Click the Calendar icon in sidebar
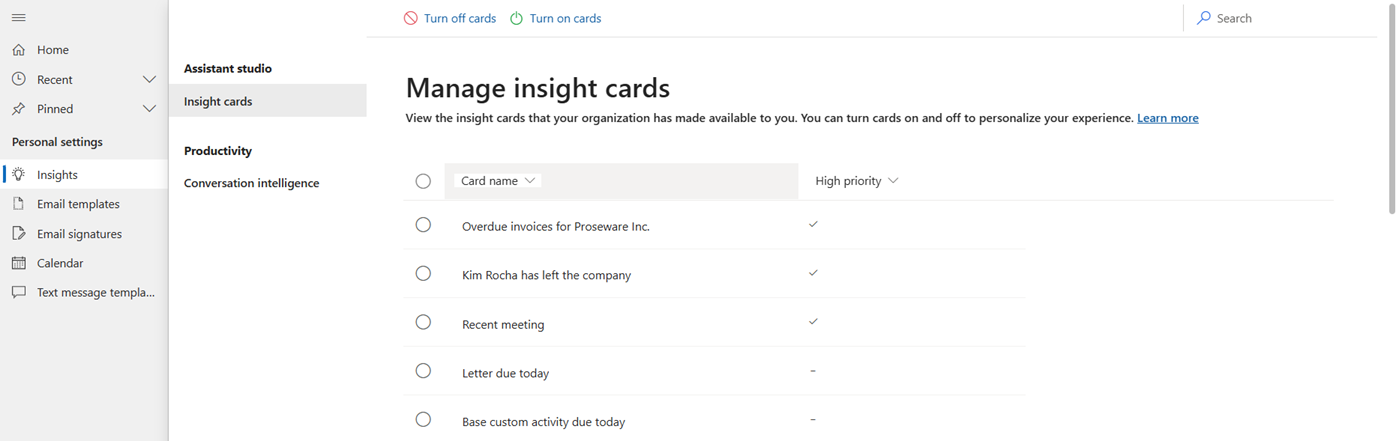The width and height of the screenshot is (1399, 441). coord(19,264)
